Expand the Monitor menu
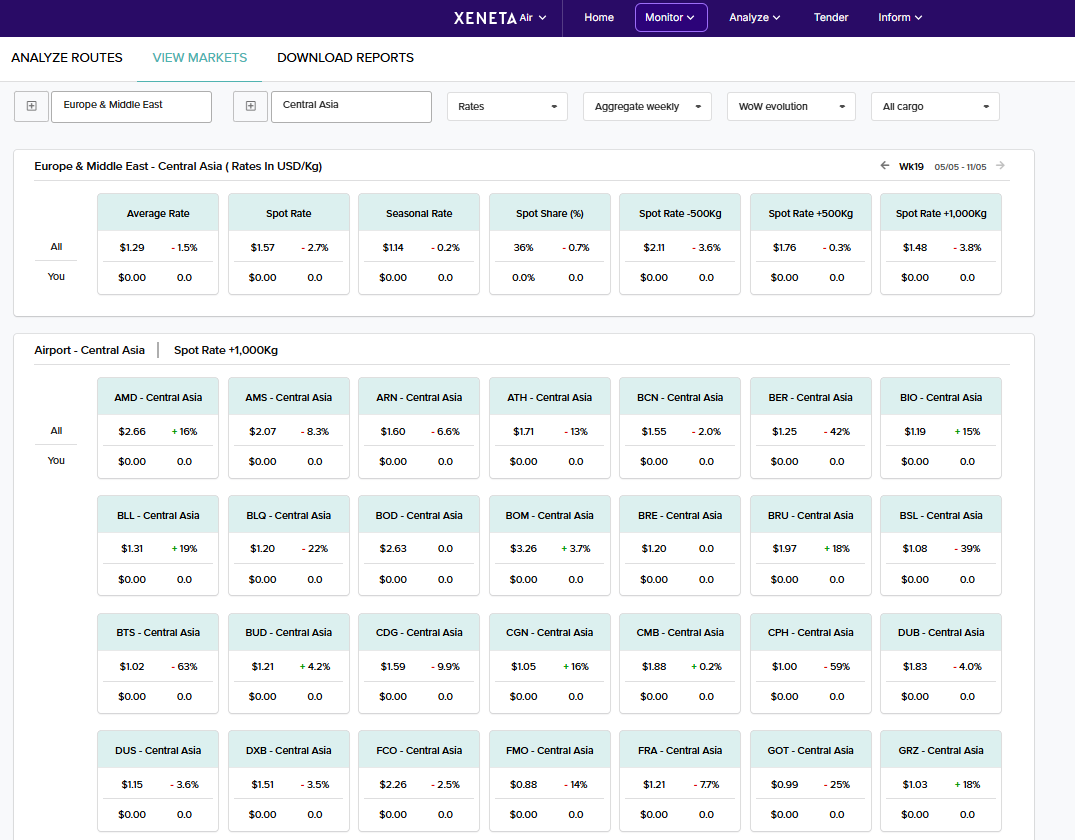Image resolution: width=1075 pixels, height=840 pixels. pyautogui.click(x=670, y=17)
